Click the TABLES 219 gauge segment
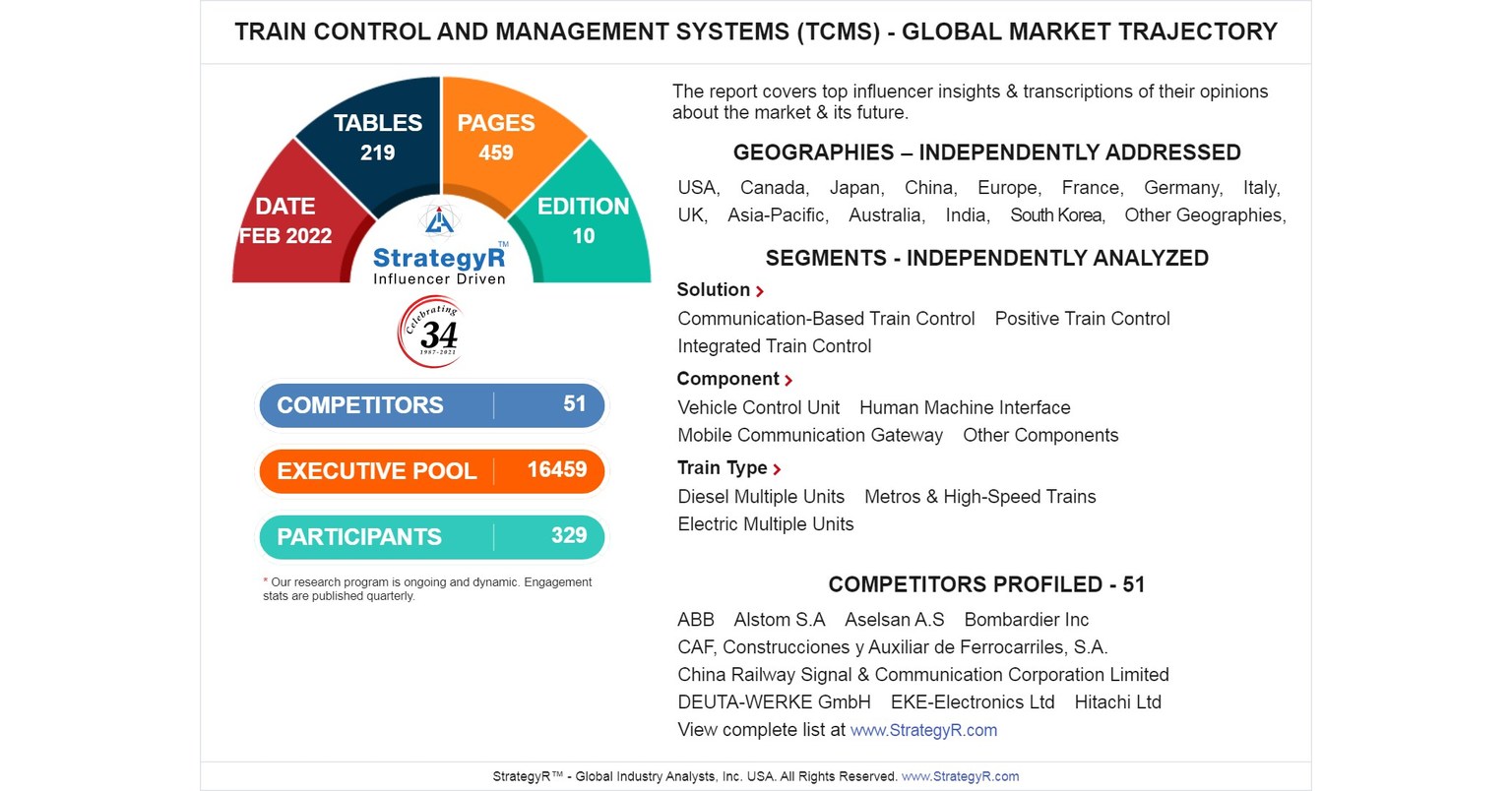Viewport: 1512px width, 791px height. pyautogui.click(x=377, y=136)
